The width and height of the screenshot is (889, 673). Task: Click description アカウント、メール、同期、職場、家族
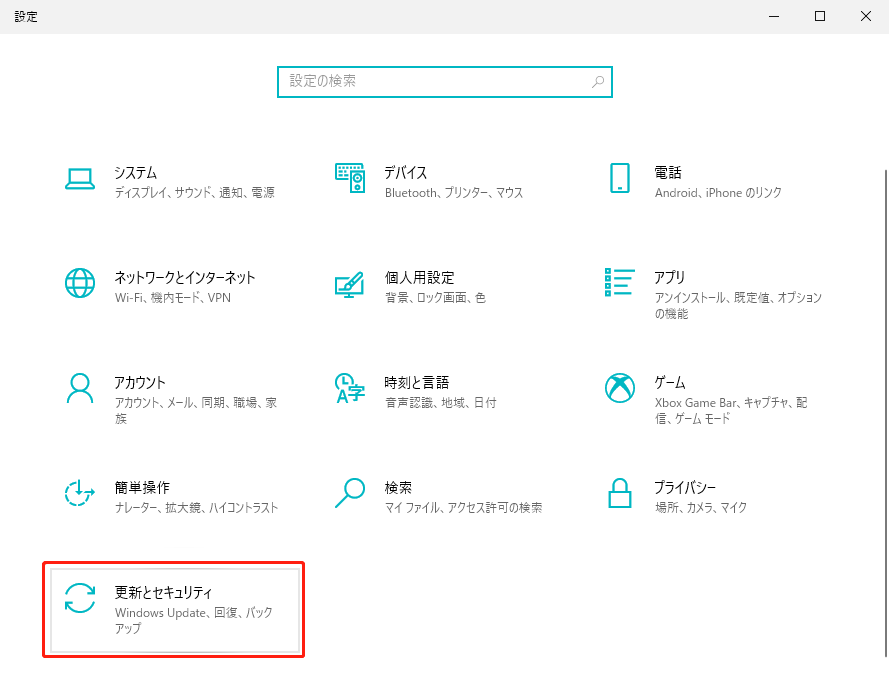196,410
